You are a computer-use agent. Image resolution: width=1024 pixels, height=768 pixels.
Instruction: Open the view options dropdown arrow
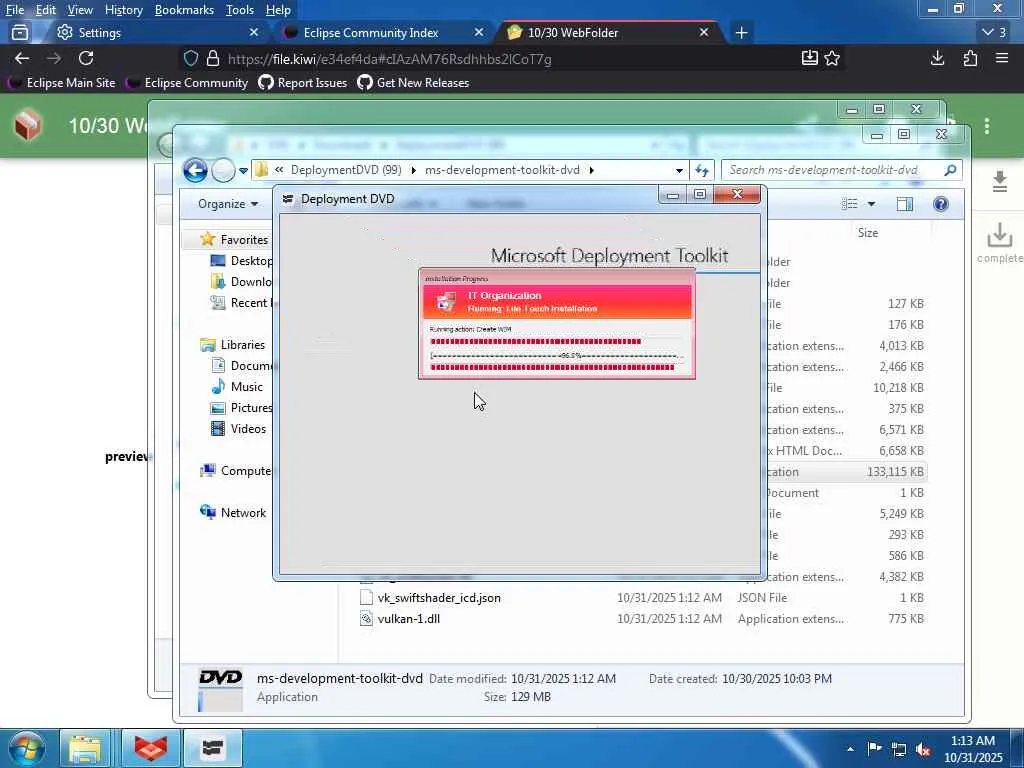coord(871,204)
